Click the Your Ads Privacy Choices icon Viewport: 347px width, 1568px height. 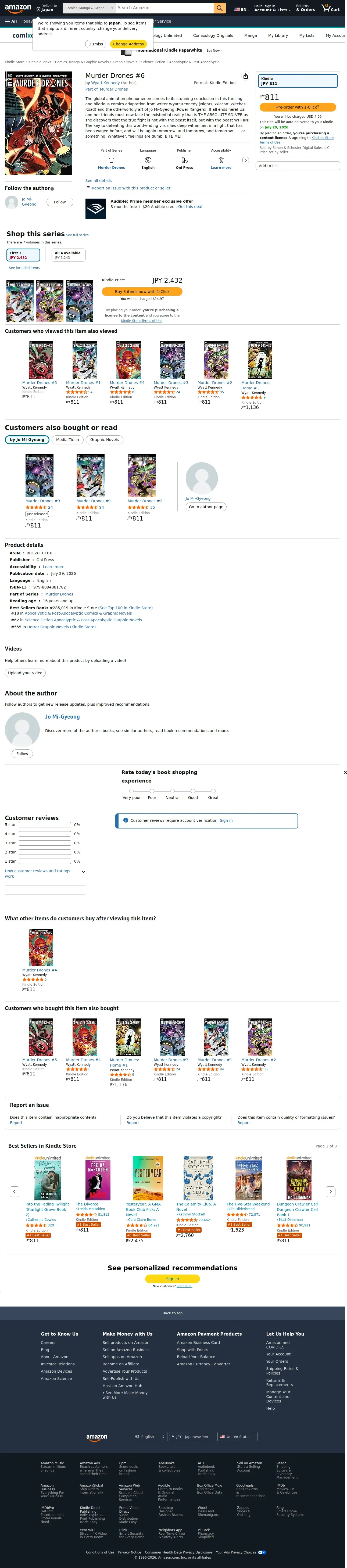(262, 1552)
